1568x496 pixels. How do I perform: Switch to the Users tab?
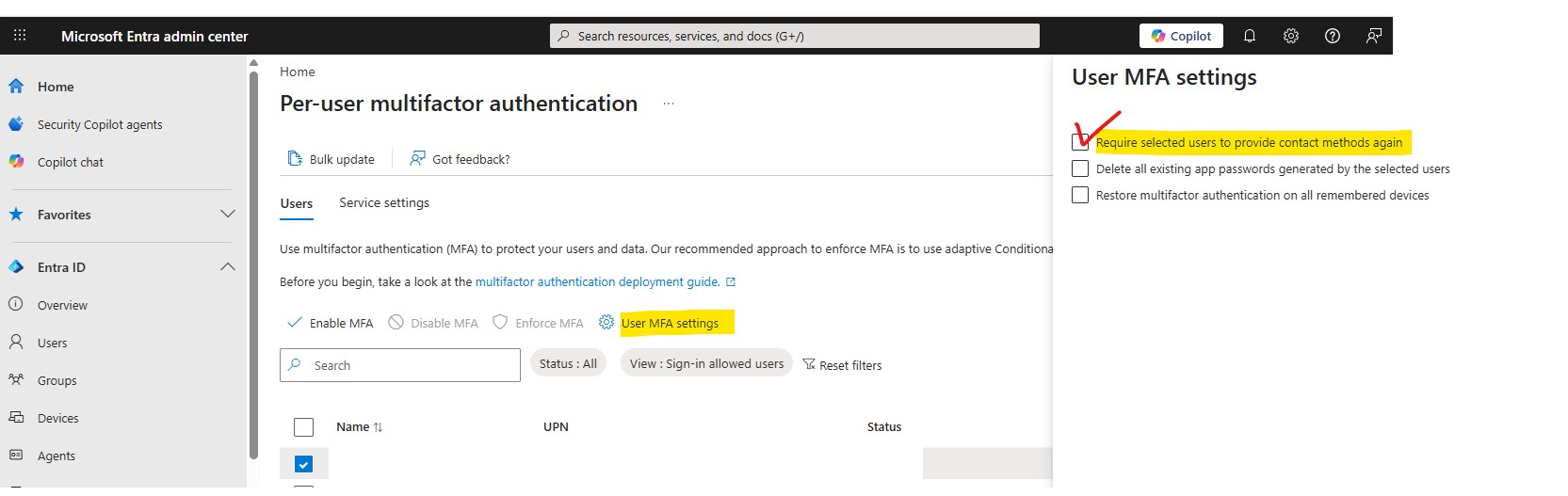point(297,203)
